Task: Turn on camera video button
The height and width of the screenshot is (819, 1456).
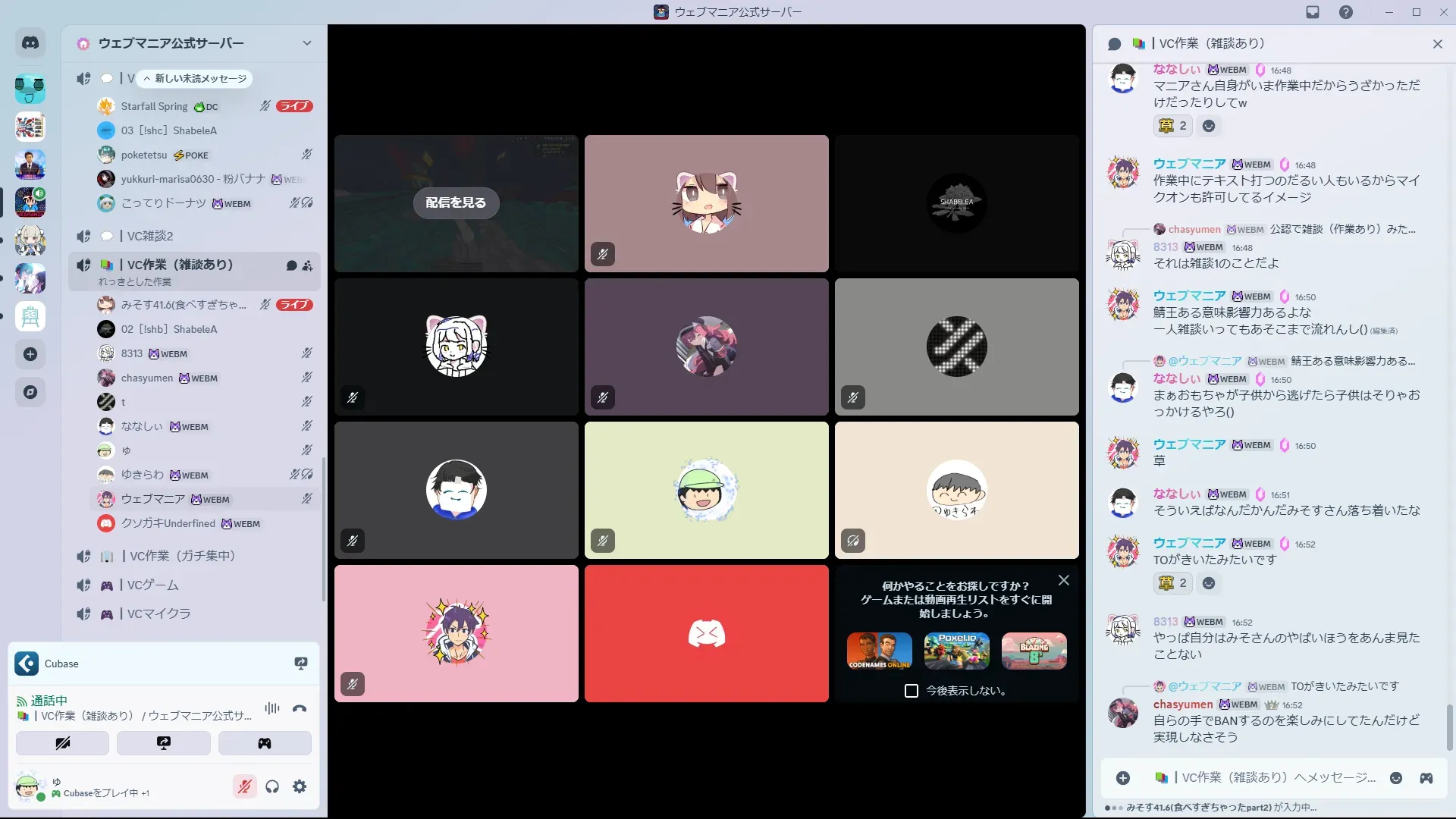Action: click(x=62, y=743)
